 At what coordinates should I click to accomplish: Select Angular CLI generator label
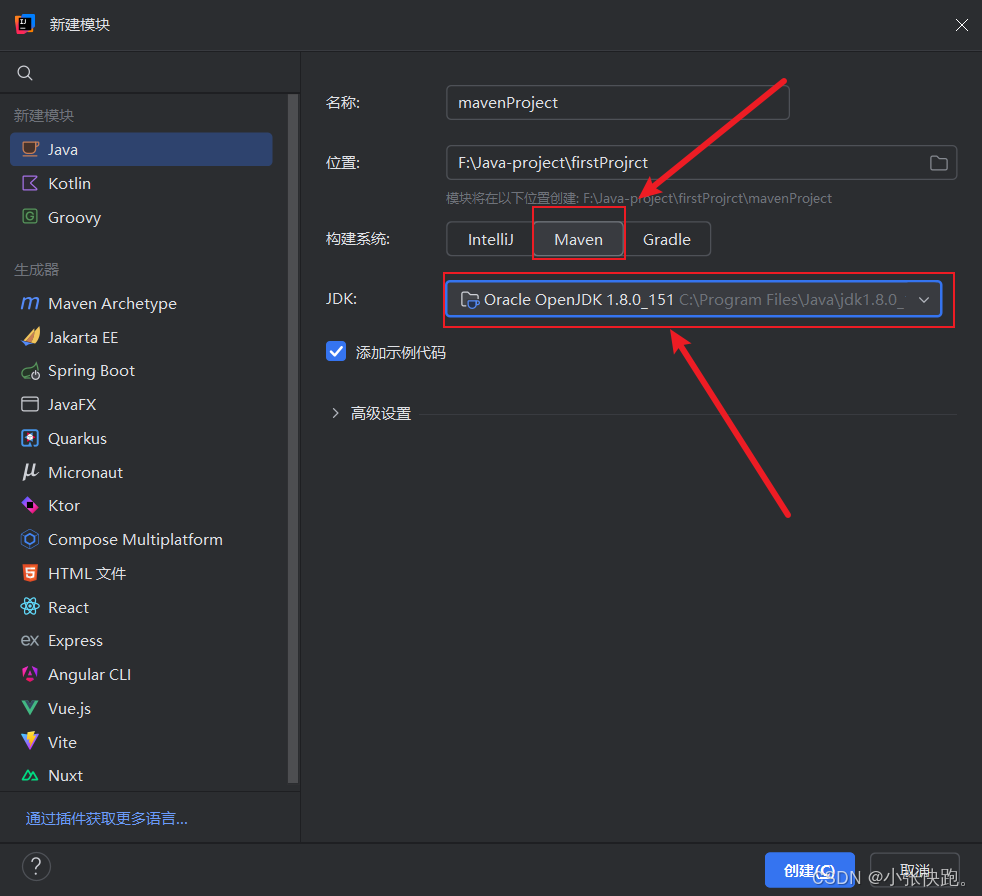[x=90, y=674]
